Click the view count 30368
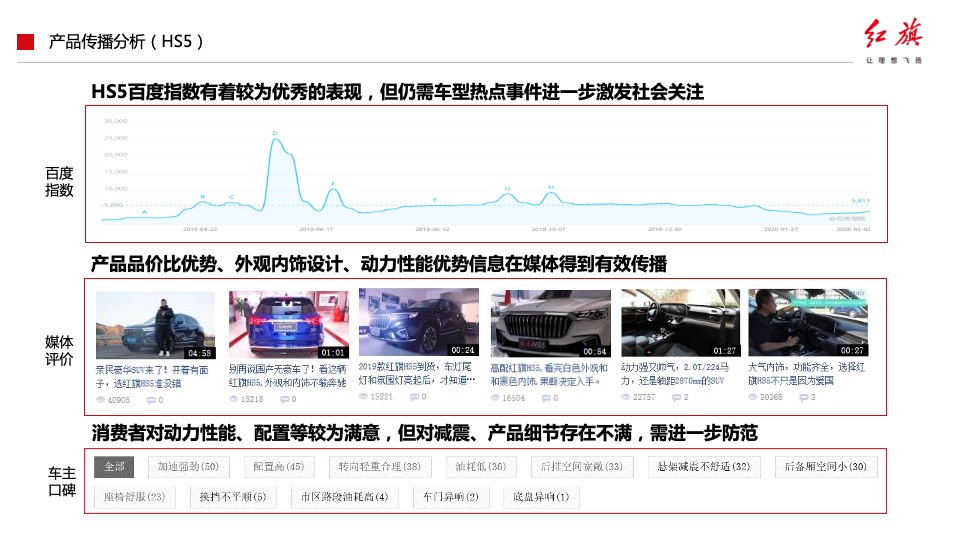960x540 pixels. pos(771,397)
